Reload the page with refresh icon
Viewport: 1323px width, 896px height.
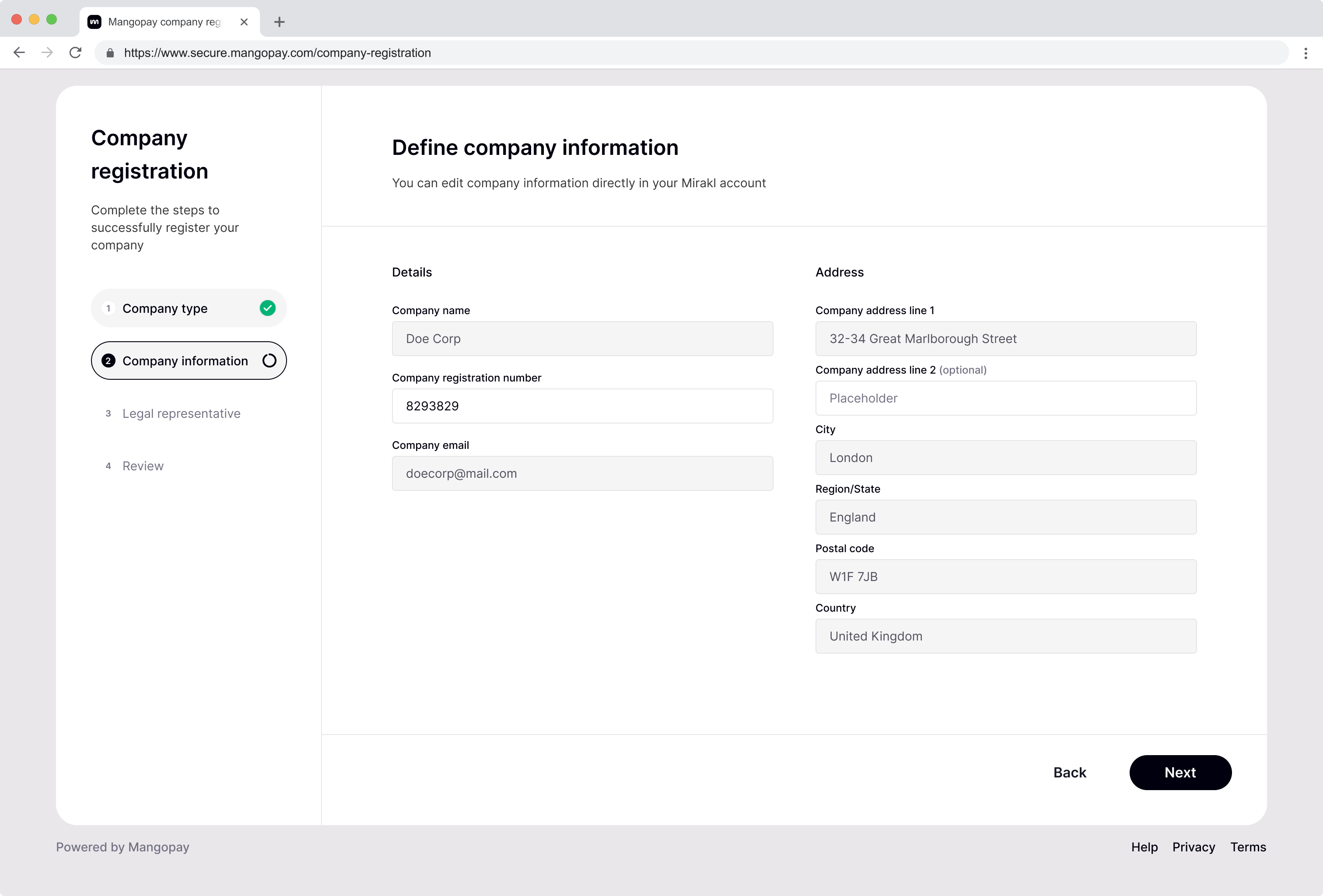pyautogui.click(x=75, y=53)
